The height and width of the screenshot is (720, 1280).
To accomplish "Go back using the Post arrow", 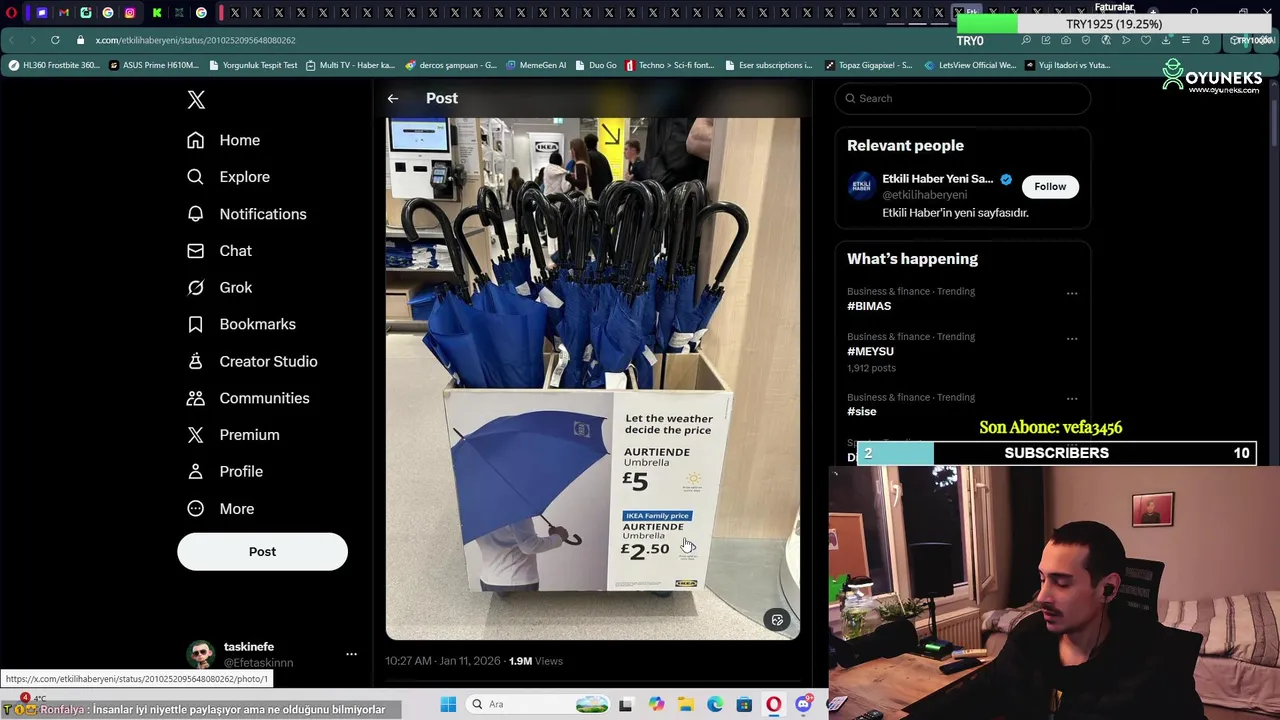I will [393, 98].
